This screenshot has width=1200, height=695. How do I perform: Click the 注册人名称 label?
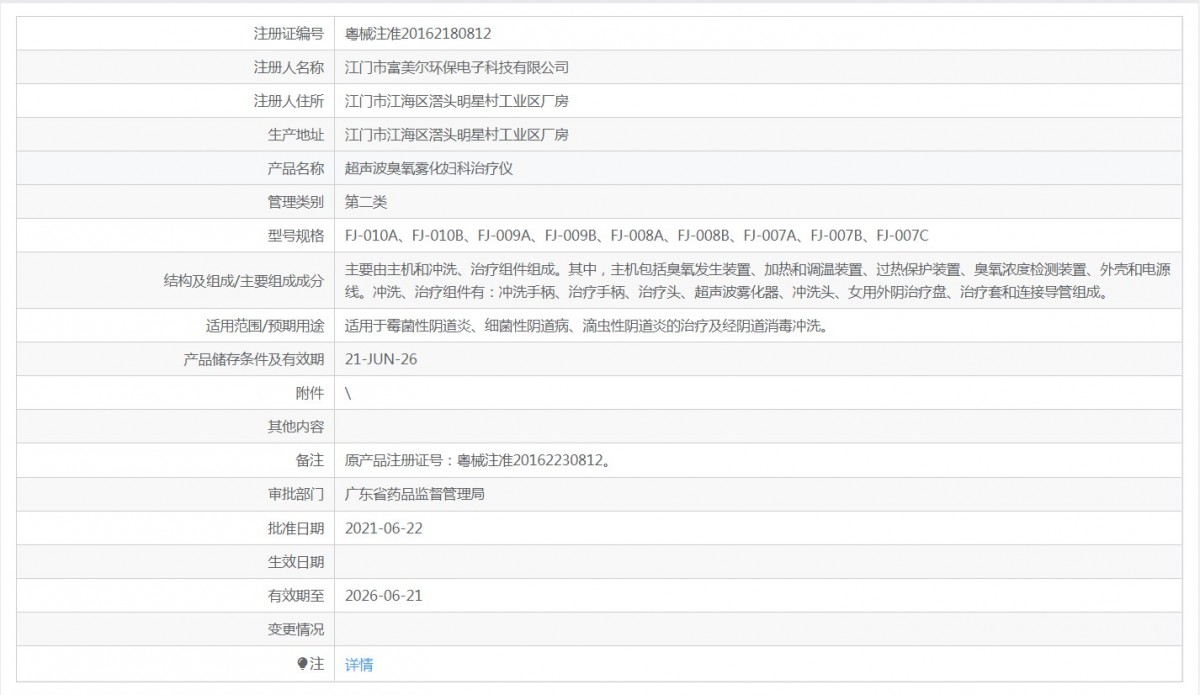coord(289,67)
